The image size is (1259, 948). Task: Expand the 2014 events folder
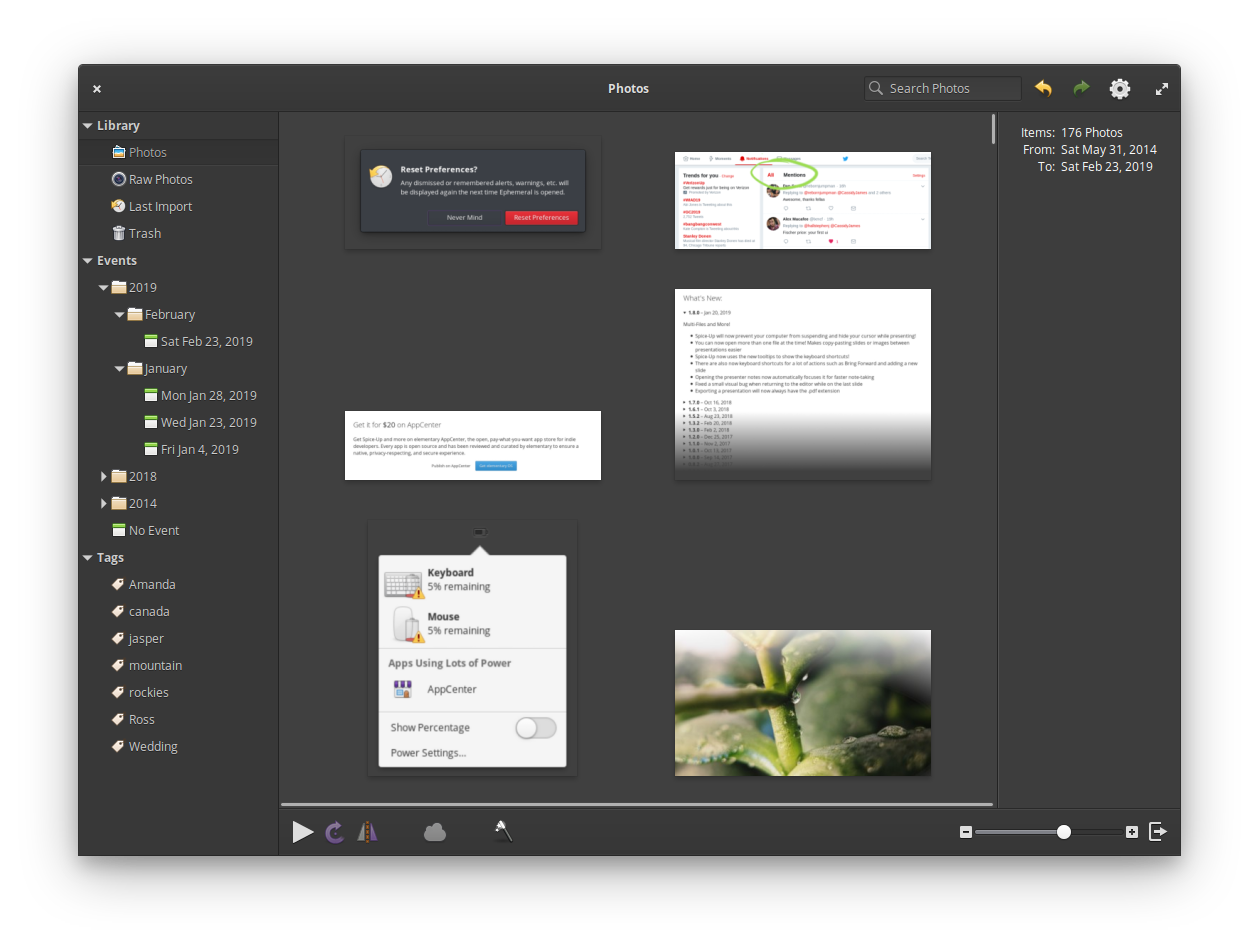(x=104, y=503)
